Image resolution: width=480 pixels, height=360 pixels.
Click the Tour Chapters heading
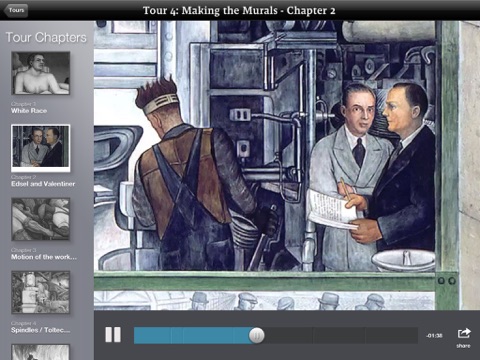pyautogui.click(x=46, y=37)
